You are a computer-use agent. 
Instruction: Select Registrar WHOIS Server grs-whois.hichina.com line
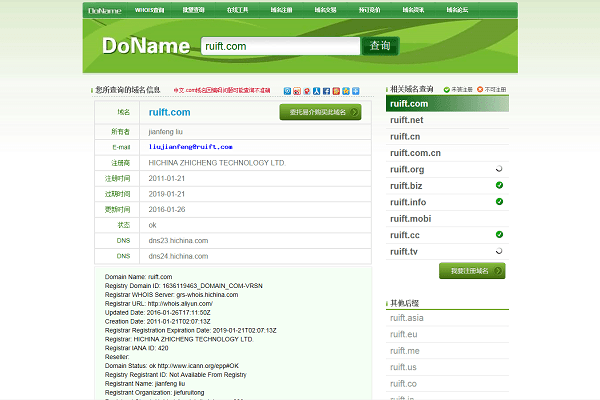click(x=171, y=295)
